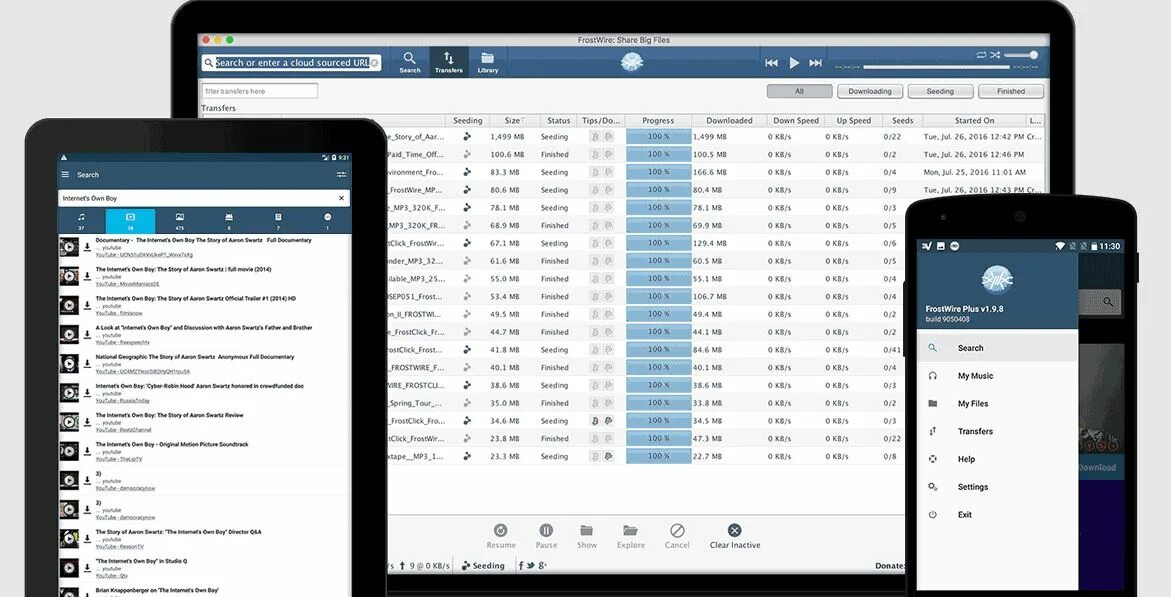Viewport: 1171px width, 597px height.
Task: Sort by the Progress column header
Action: pos(658,120)
